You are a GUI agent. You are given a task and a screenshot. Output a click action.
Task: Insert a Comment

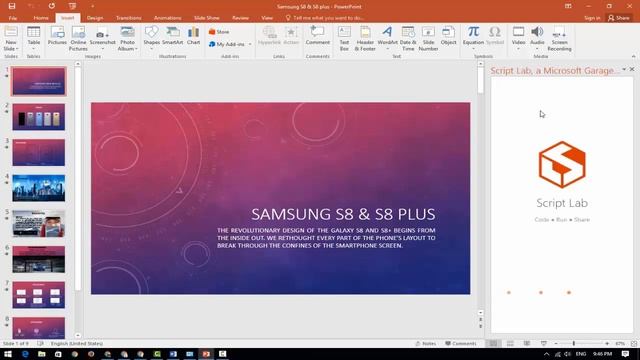317,35
